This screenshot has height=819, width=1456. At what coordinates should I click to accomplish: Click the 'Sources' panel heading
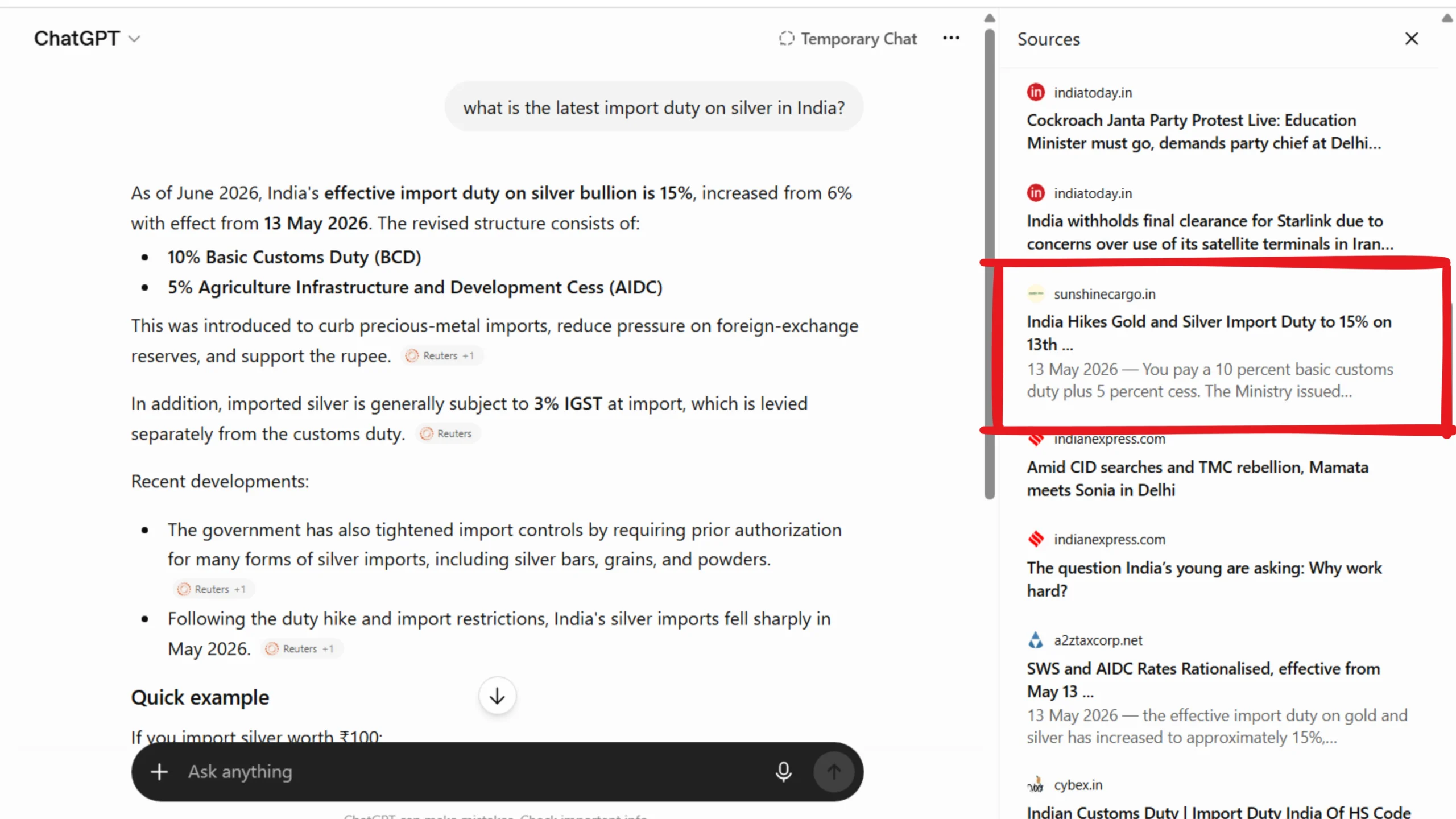[1048, 39]
